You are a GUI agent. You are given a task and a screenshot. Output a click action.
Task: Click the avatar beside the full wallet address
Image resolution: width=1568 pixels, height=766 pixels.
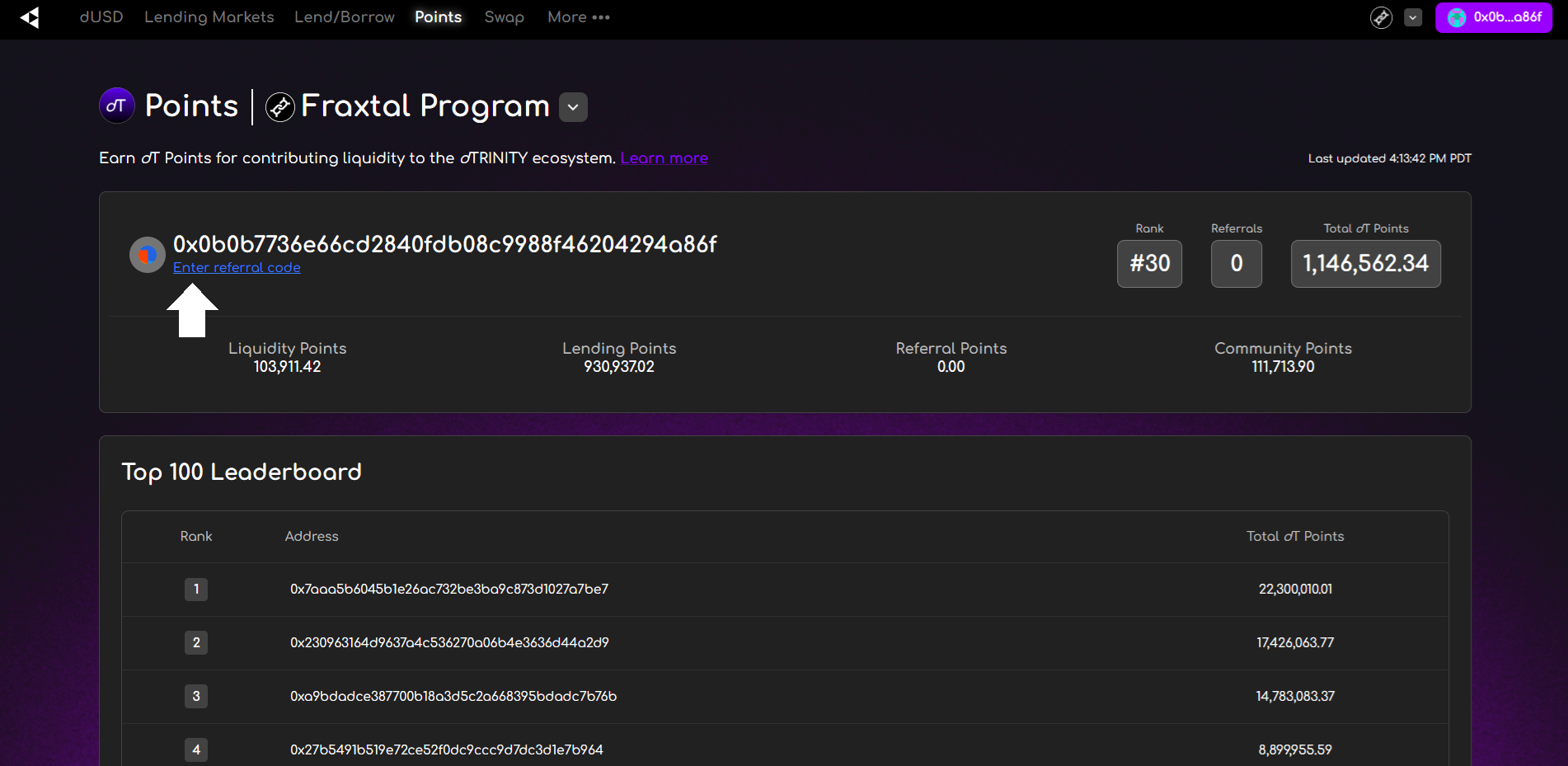pyautogui.click(x=147, y=254)
